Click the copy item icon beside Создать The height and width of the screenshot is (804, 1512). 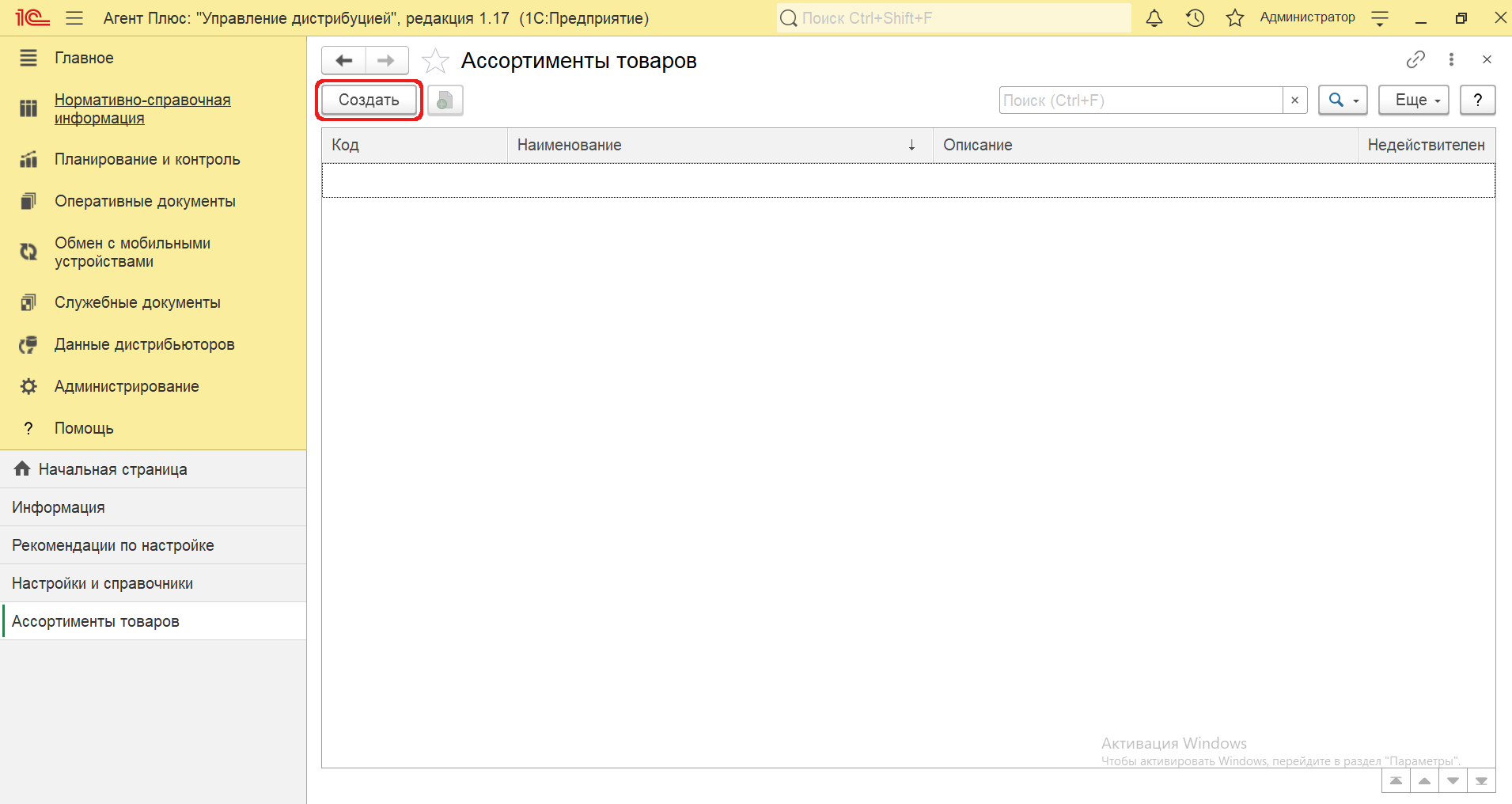tap(445, 100)
